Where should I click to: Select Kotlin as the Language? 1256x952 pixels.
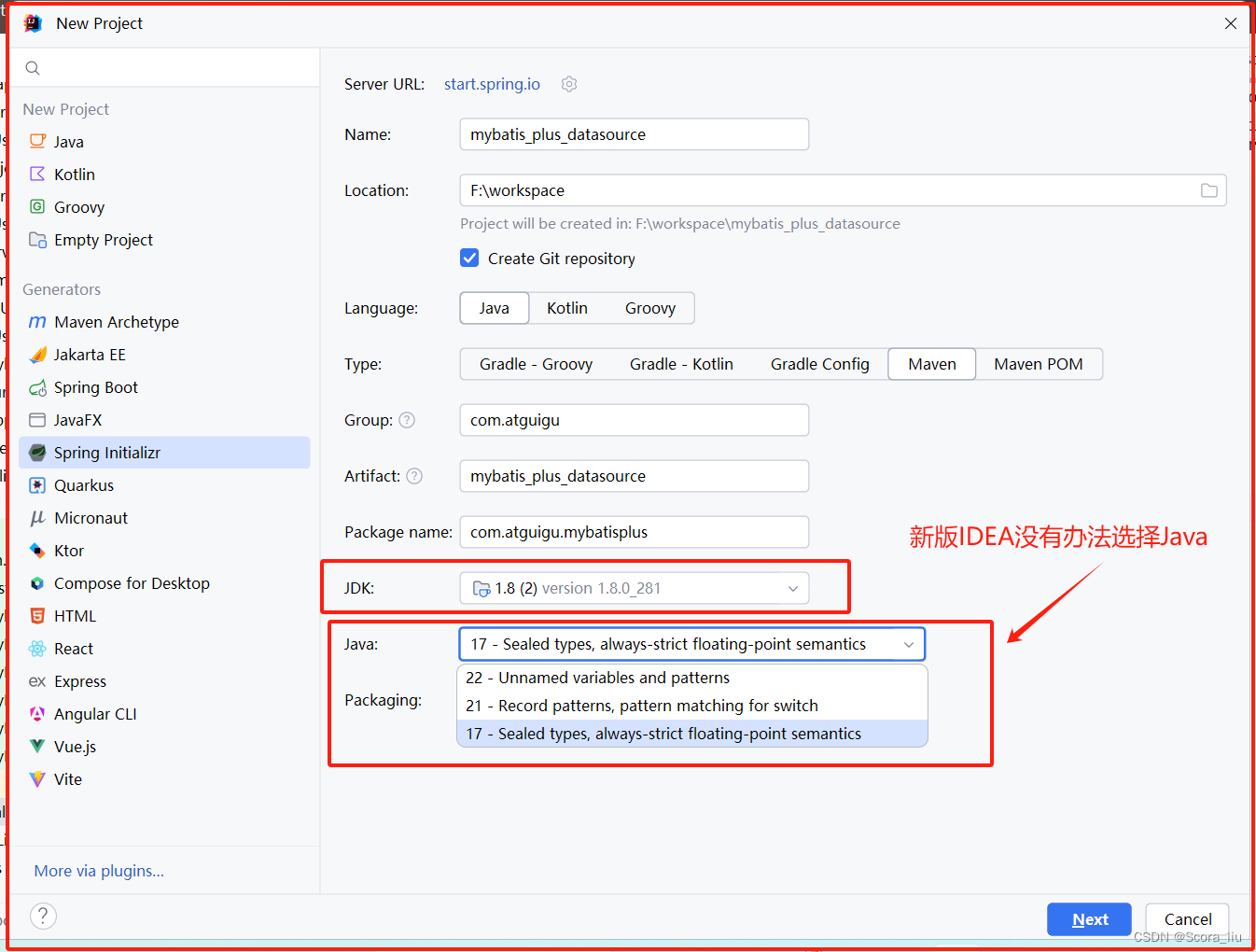point(567,308)
